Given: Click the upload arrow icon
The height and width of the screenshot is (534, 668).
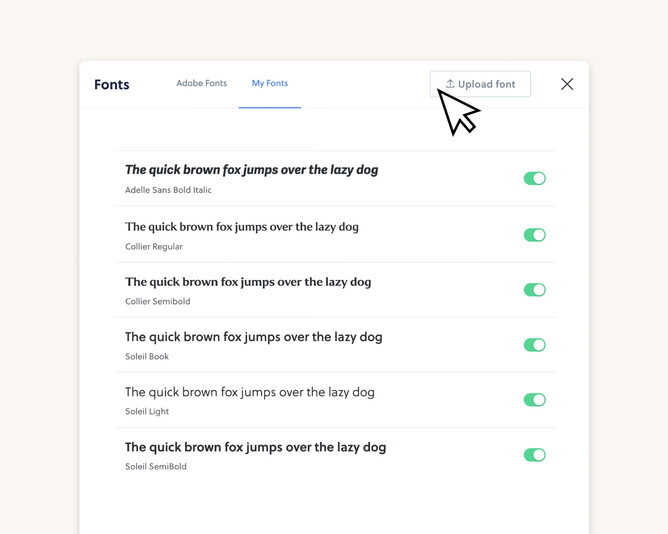Looking at the screenshot, I should (x=450, y=84).
